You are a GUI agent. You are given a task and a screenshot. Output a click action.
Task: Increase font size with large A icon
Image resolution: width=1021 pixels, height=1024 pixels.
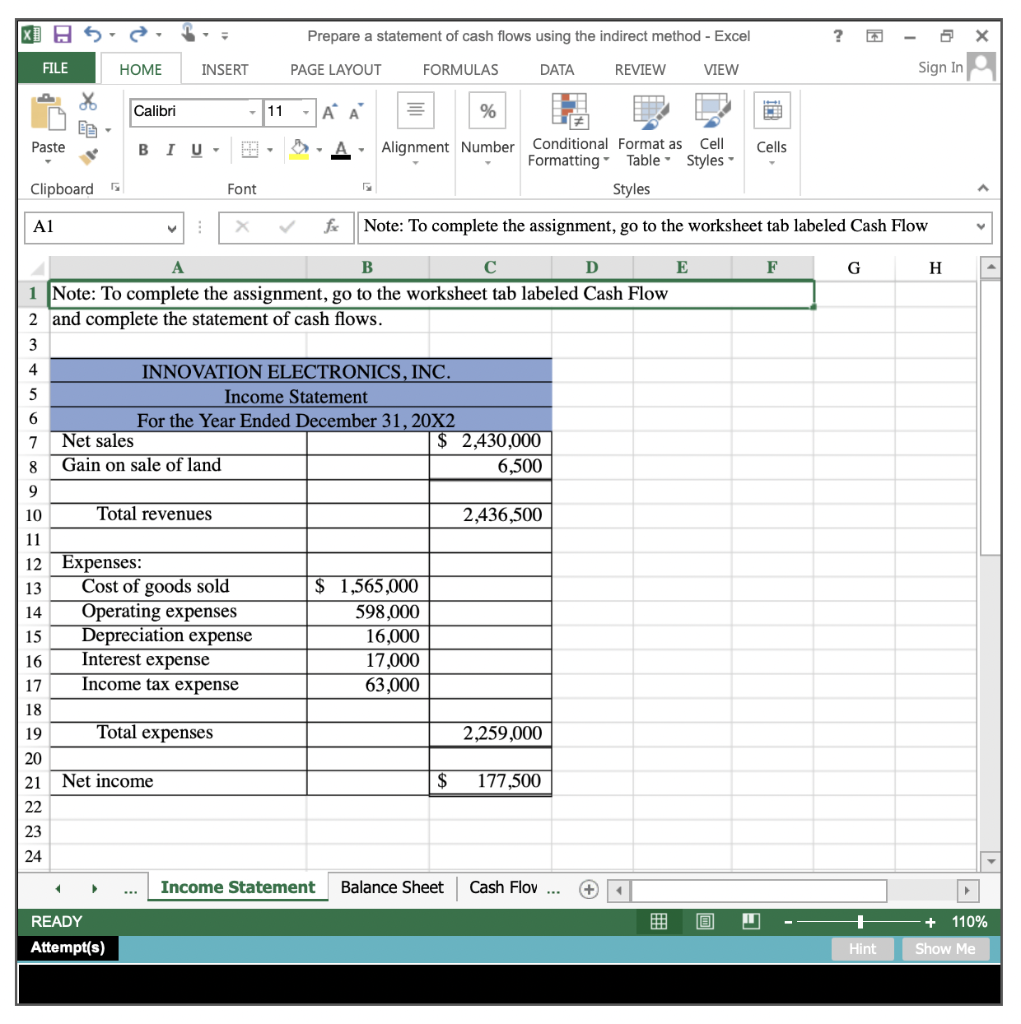pyautogui.click(x=330, y=112)
